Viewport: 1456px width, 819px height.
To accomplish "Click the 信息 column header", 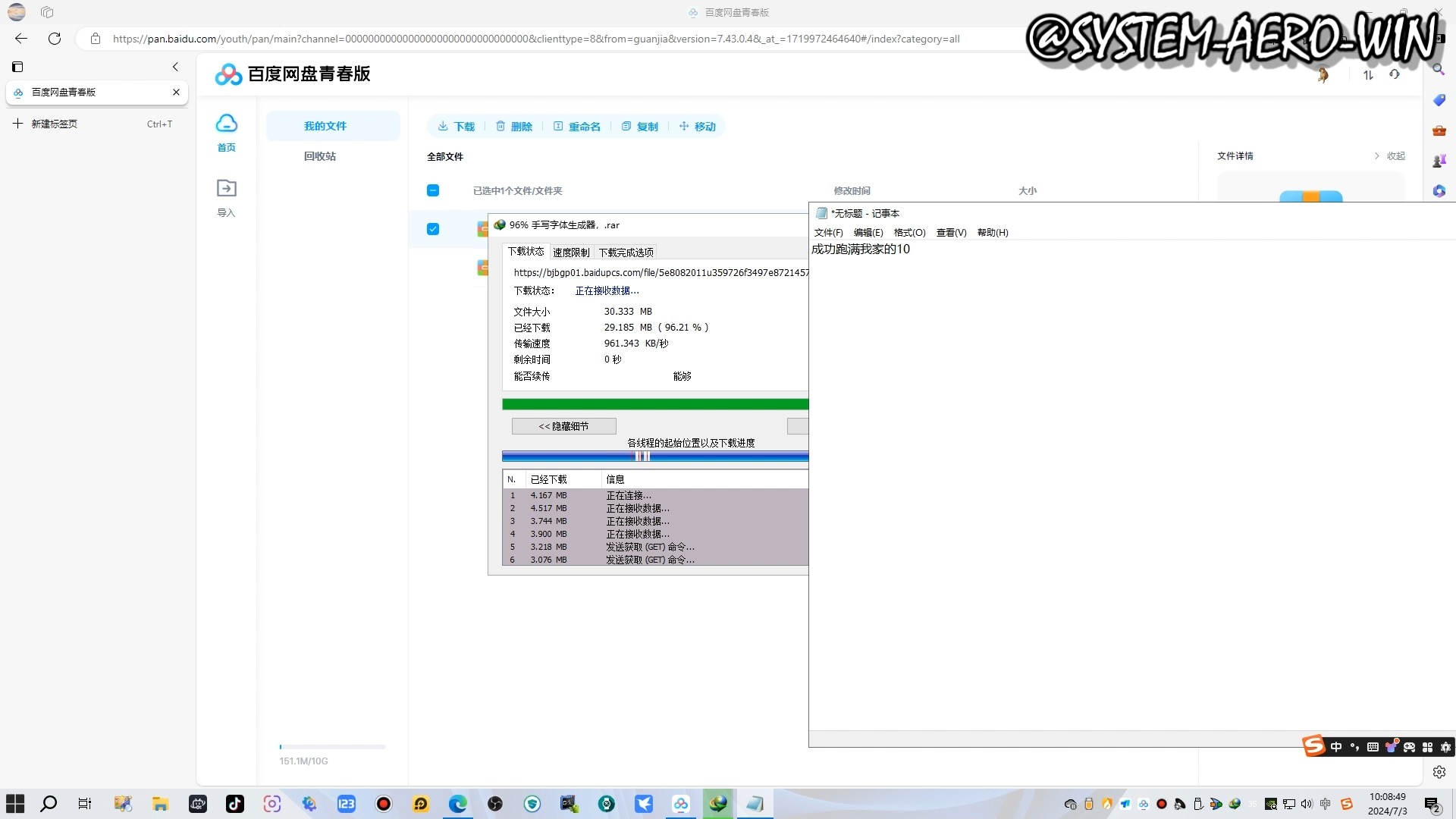I will [705, 479].
